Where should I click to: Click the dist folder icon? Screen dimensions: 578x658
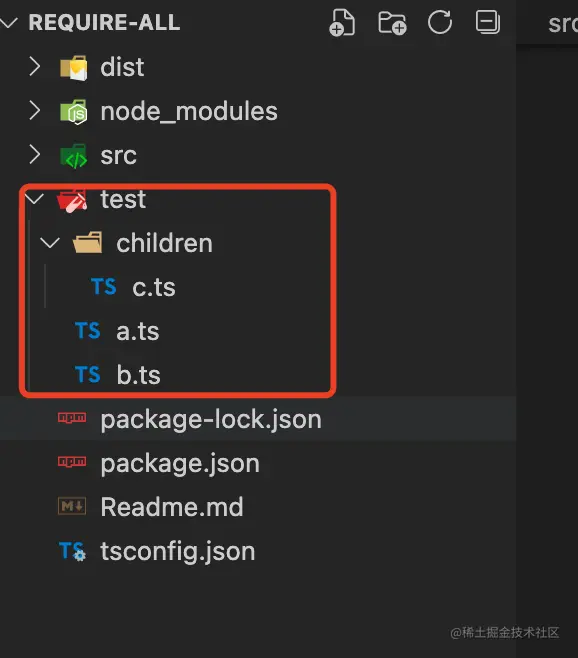(74, 68)
